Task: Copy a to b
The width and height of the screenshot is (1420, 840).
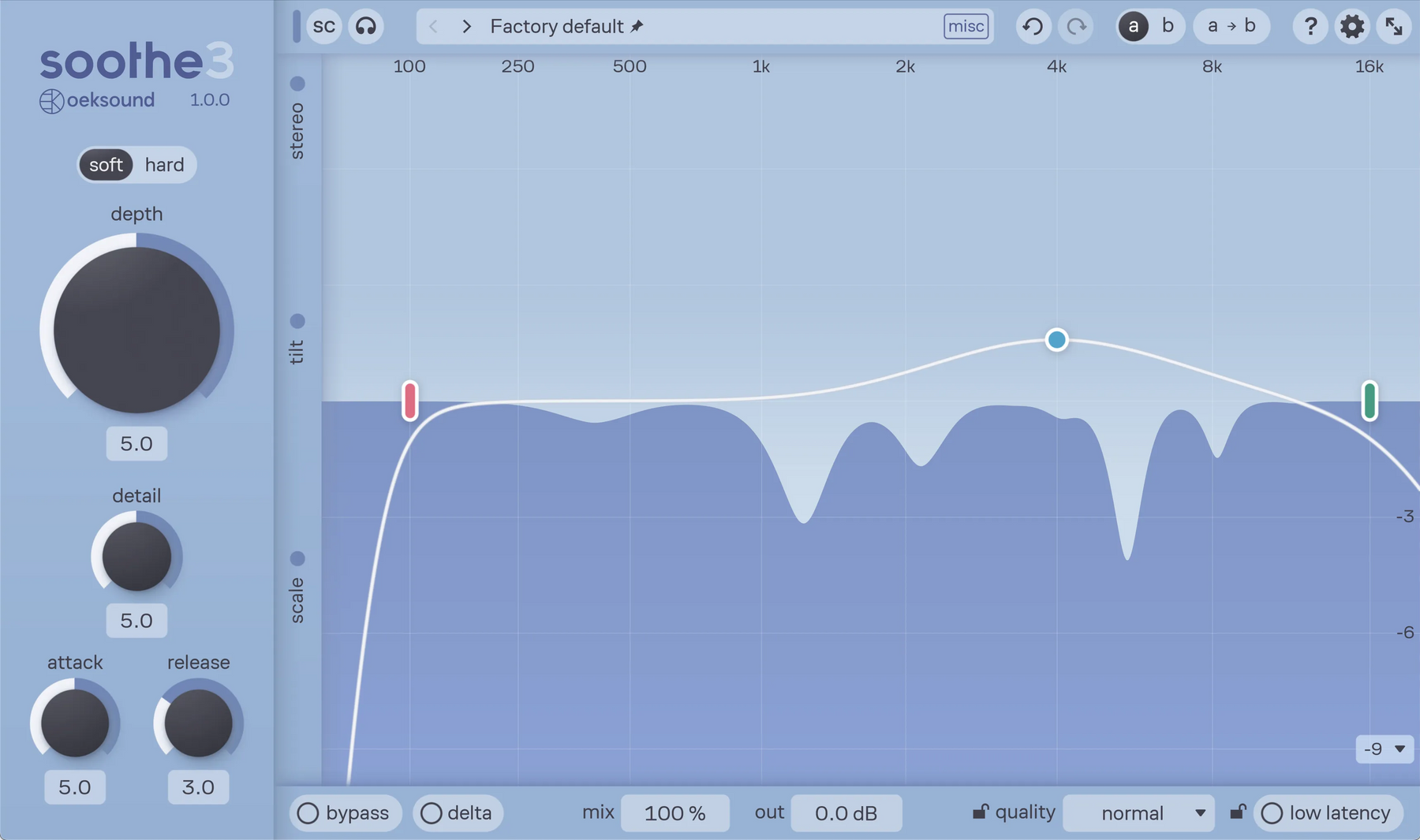Action: pos(1231,26)
